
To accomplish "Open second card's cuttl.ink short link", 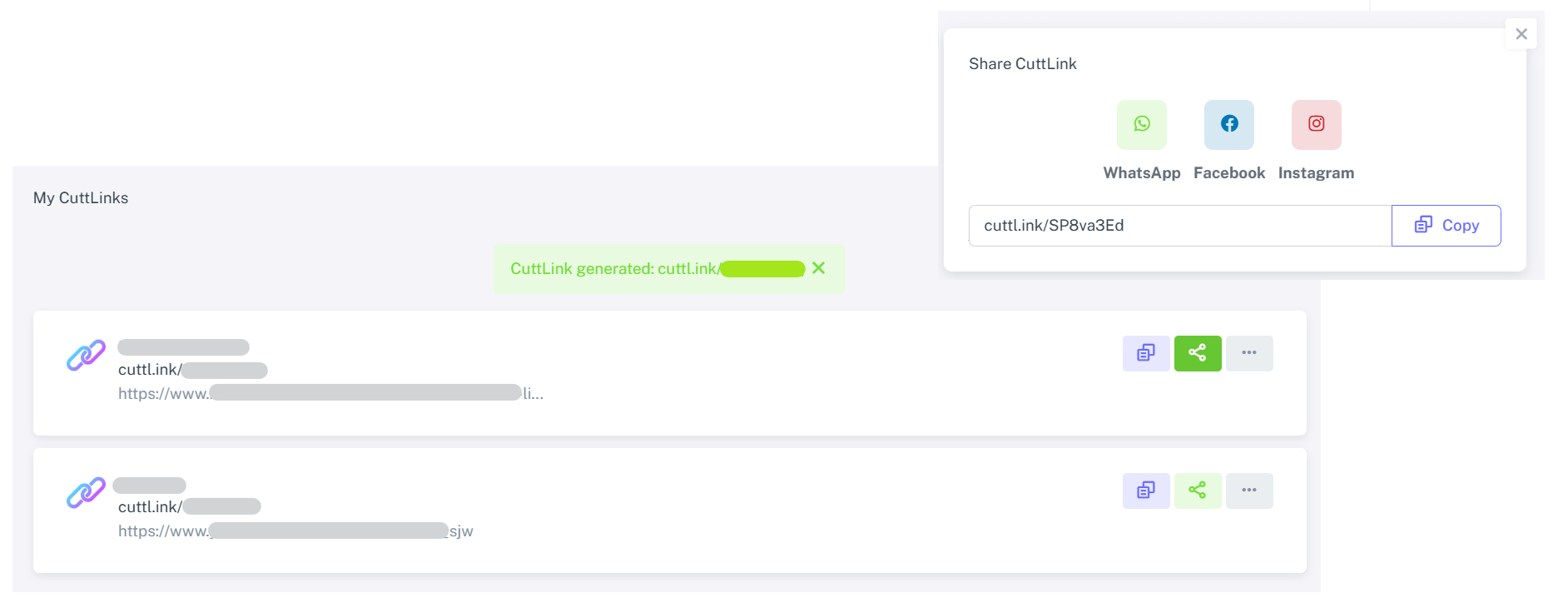I will (x=189, y=507).
